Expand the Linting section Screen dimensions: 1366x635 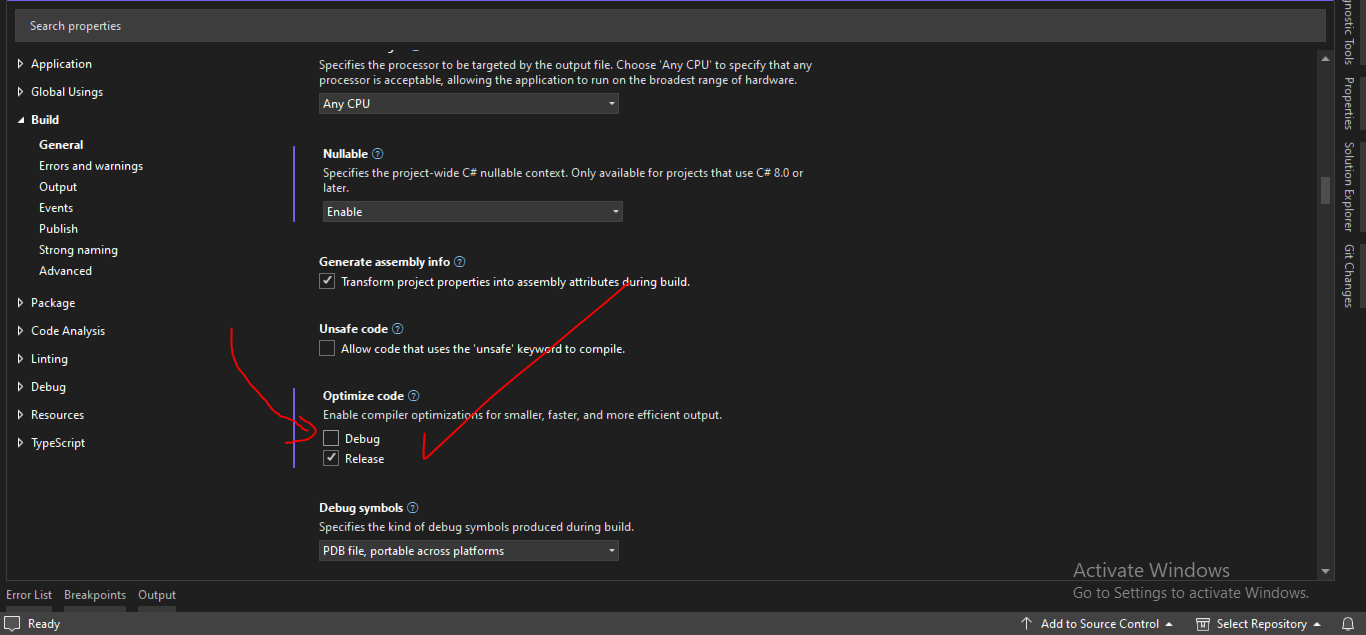[20, 359]
